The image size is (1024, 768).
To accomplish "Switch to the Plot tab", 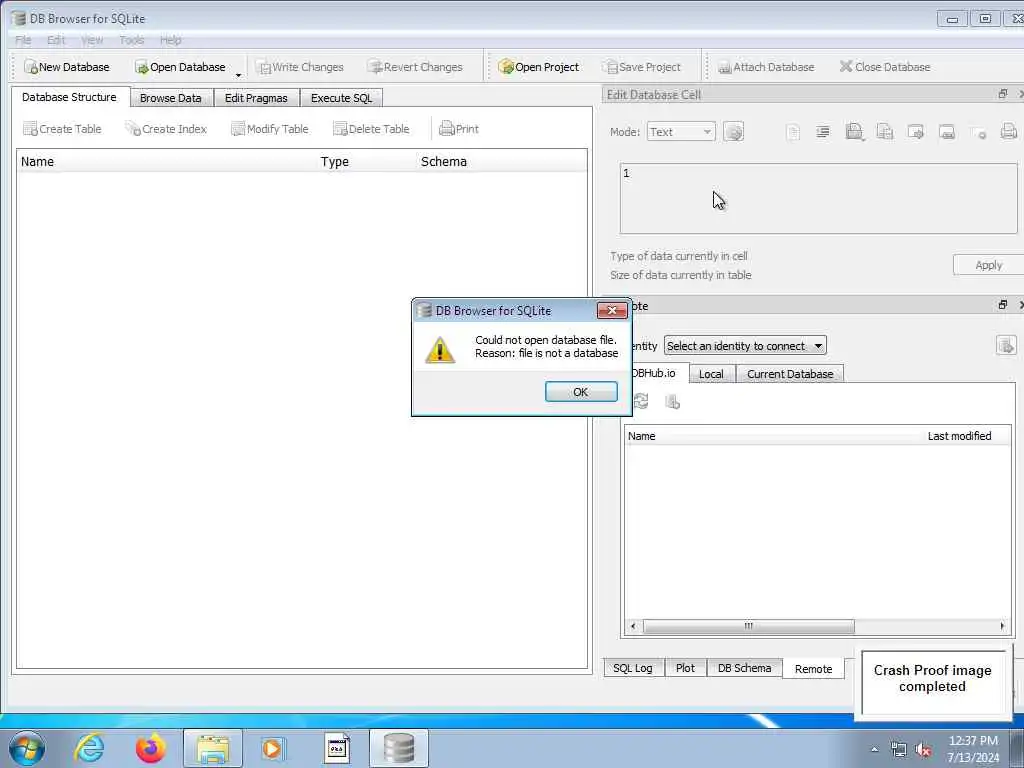I will click(x=685, y=668).
